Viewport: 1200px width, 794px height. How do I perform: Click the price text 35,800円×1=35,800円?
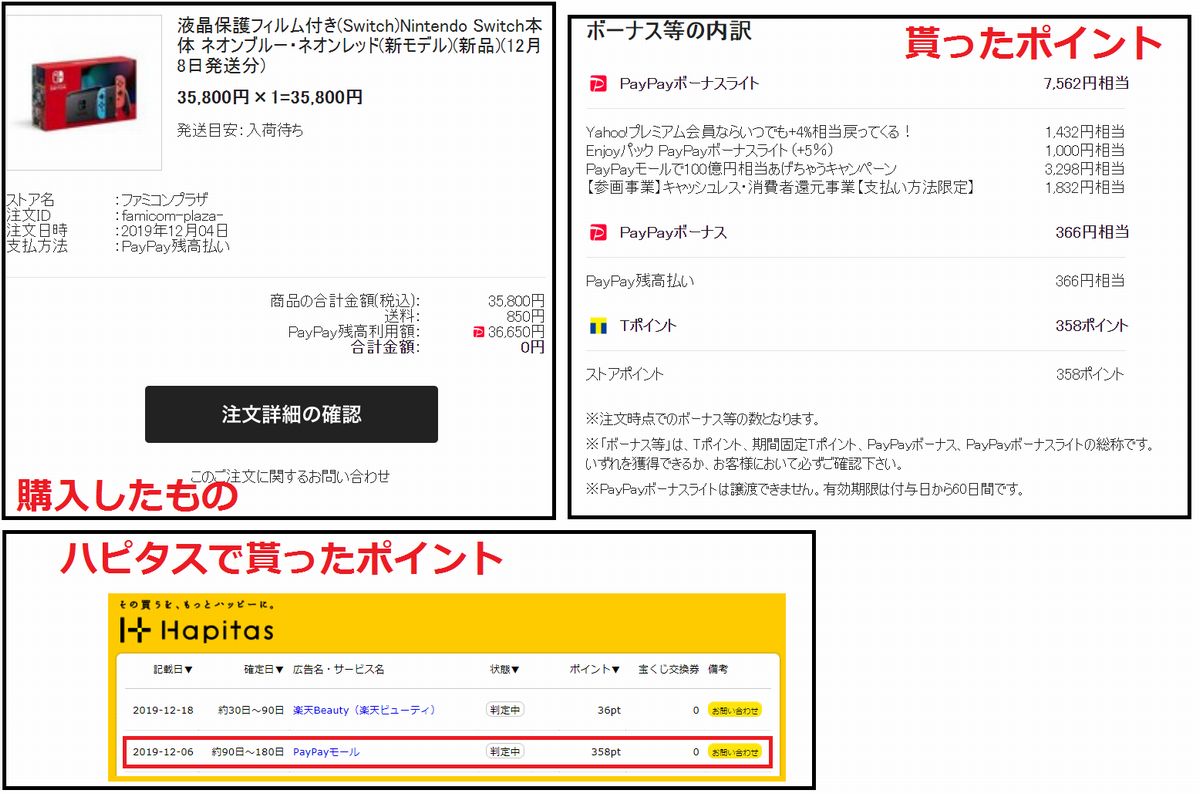click(x=270, y=97)
